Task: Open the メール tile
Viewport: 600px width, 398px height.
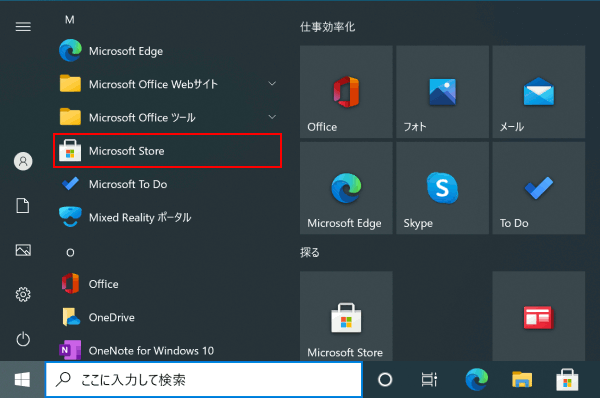Action: pos(539,92)
